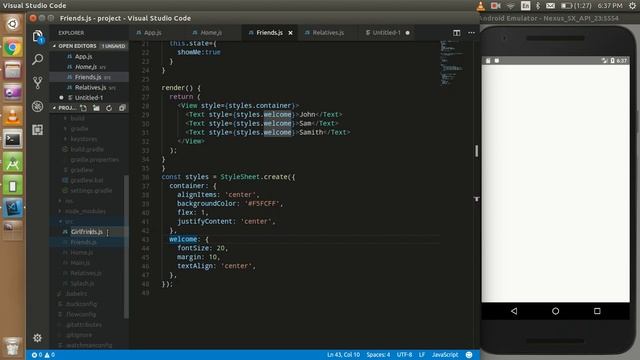The width and height of the screenshot is (640, 360).
Task: Click JavaScript language mode in status bar
Action: tap(445, 355)
